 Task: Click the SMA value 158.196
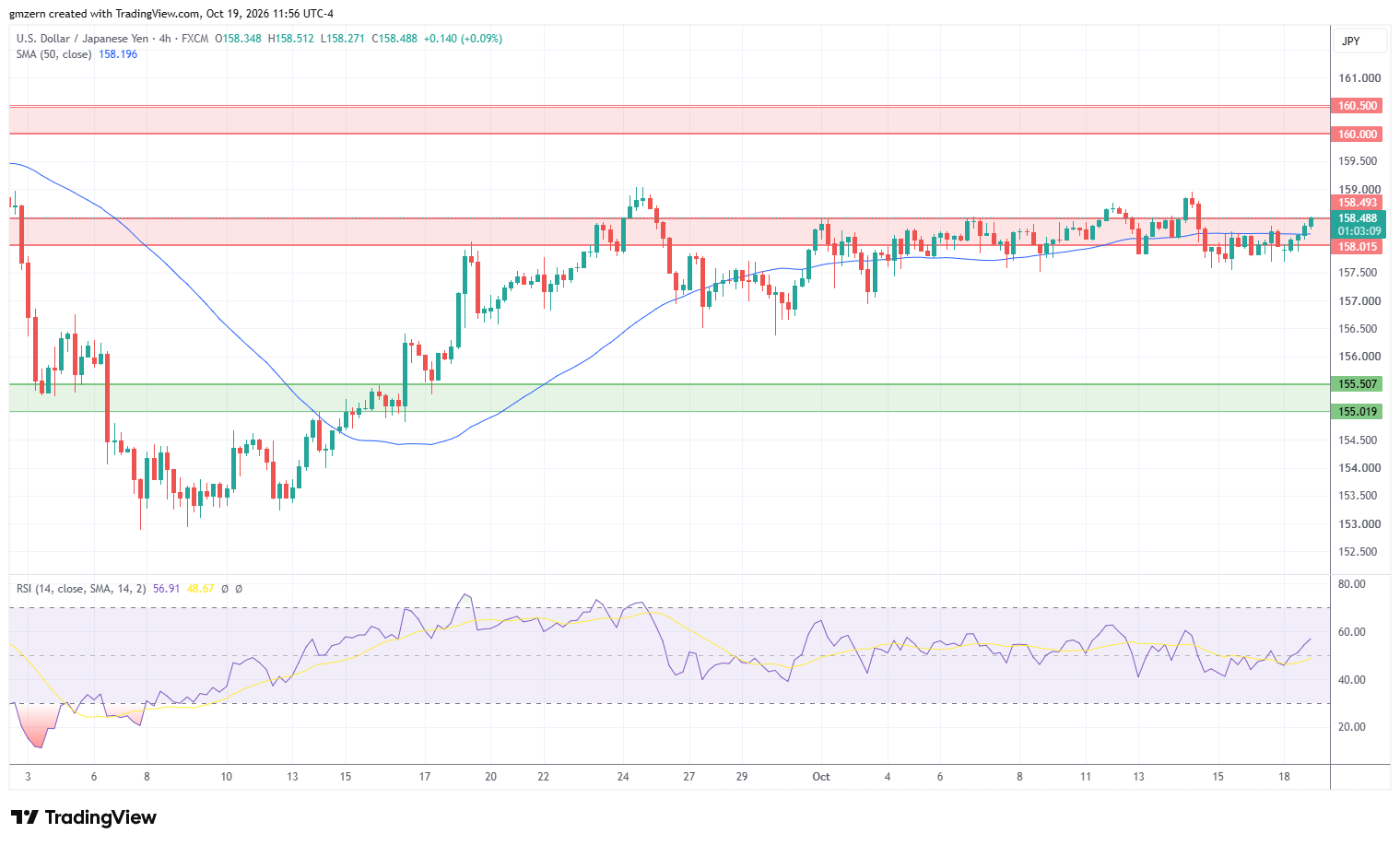click(118, 54)
